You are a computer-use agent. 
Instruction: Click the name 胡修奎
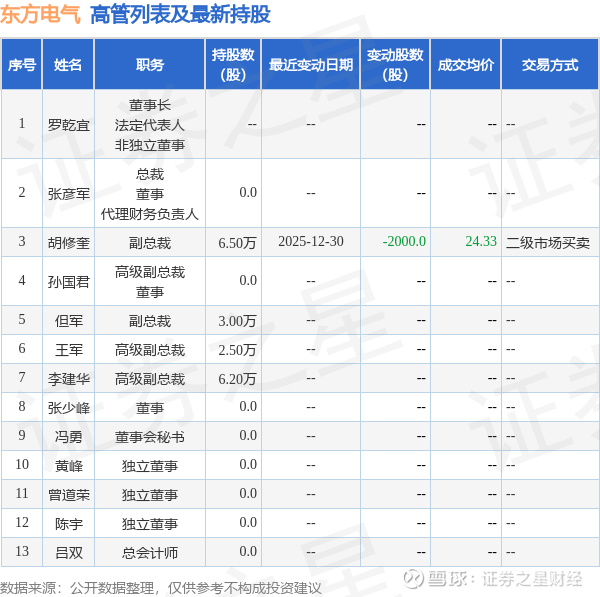pyautogui.click(x=68, y=243)
